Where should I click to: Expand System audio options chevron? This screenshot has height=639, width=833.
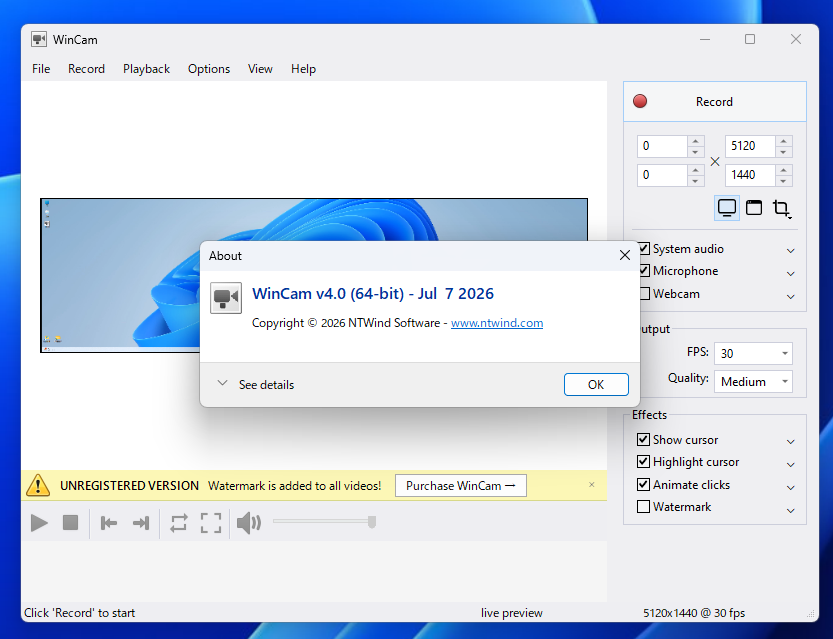790,250
